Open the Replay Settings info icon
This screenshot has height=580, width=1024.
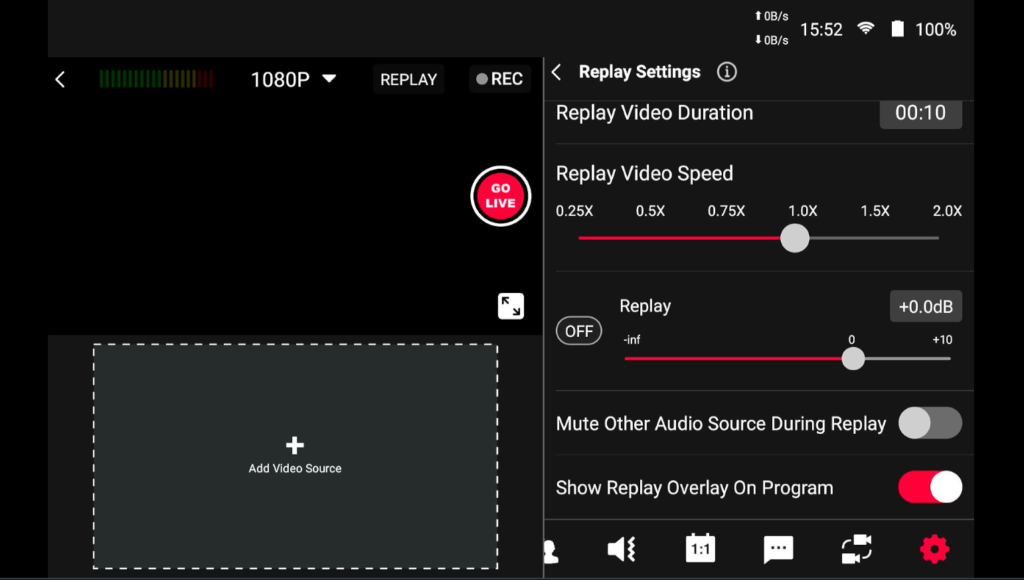[727, 72]
